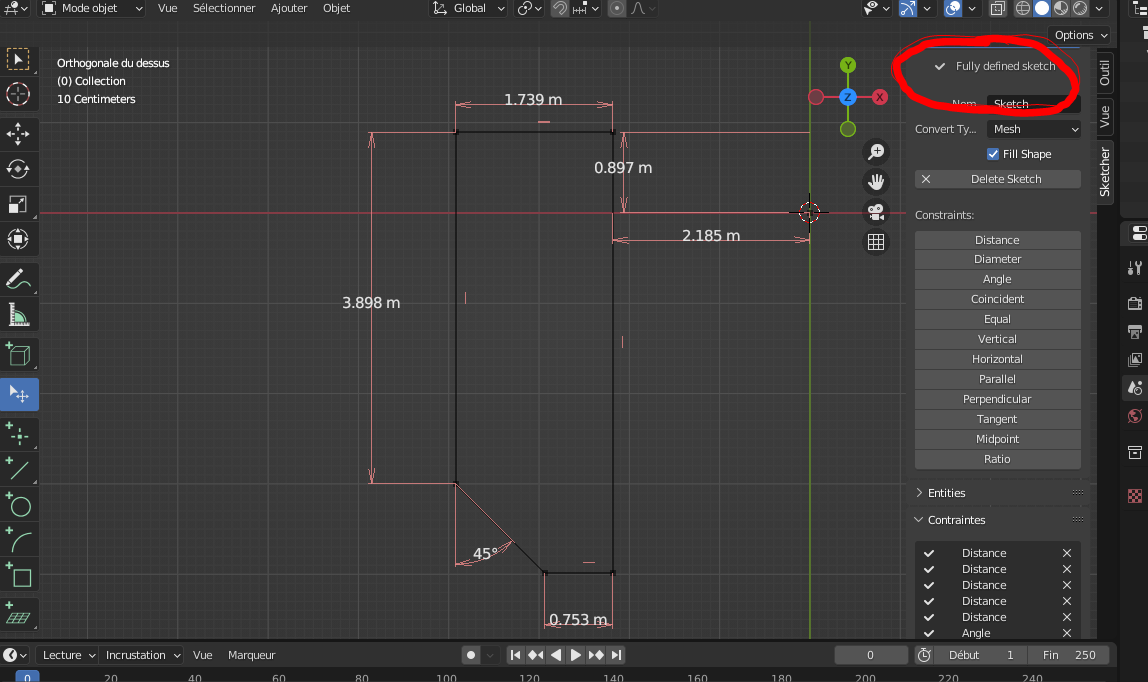Toggle camera view icon
The image size is (1148, 682).
tap(876, 212)
